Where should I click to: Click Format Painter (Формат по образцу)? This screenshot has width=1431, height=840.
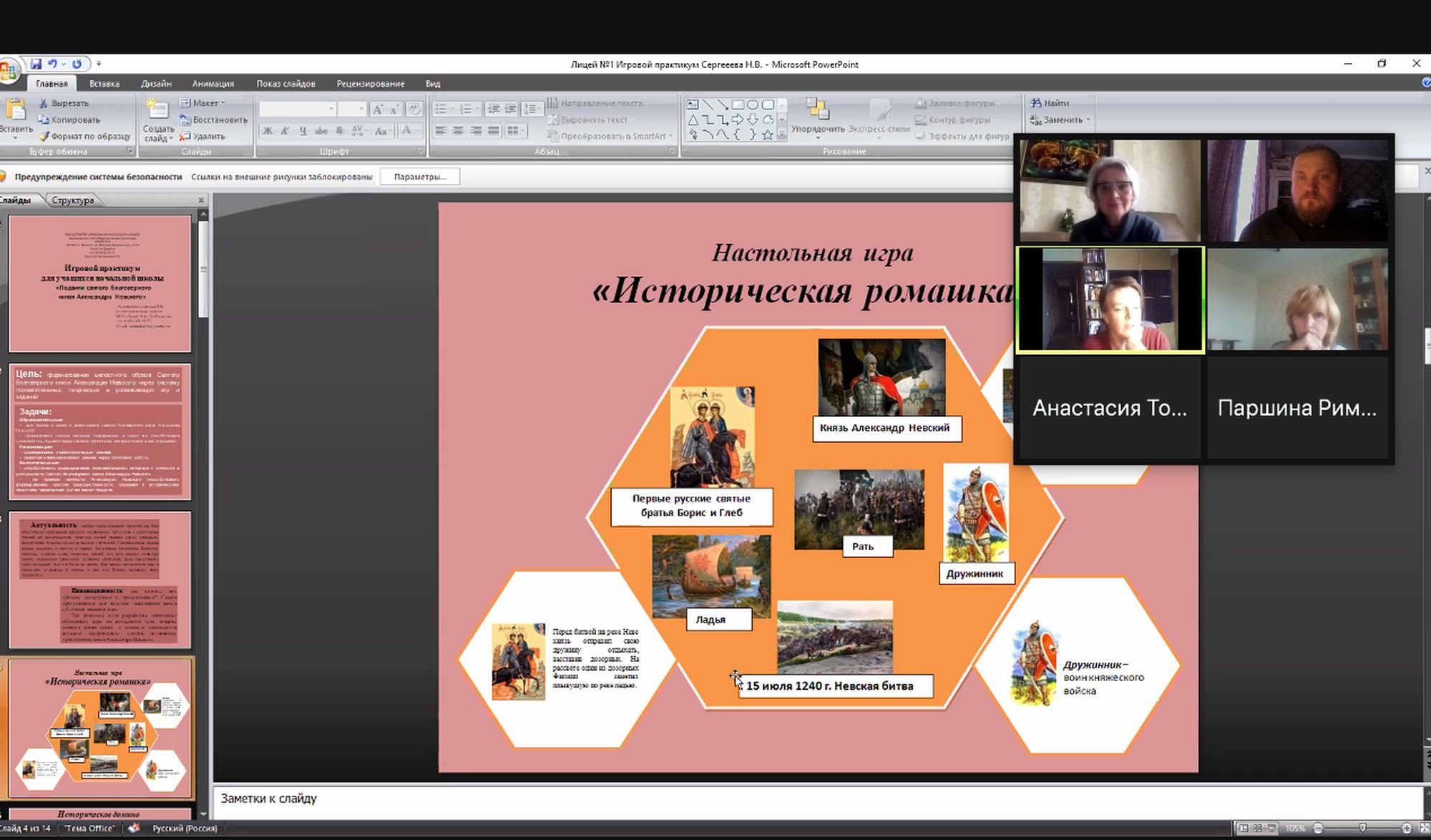click(x=44, y=136)
